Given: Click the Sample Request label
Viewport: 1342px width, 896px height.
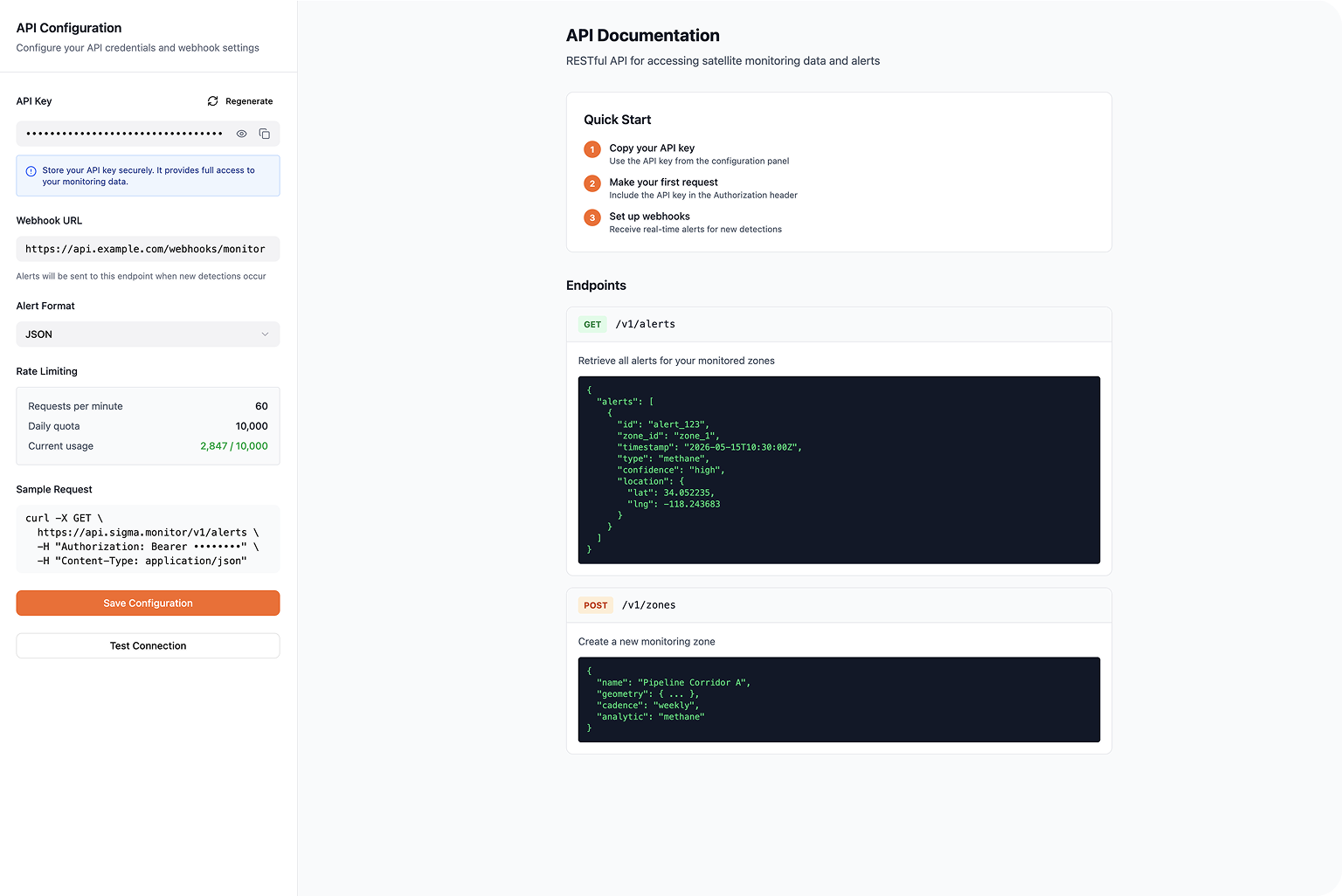Looking at the screenshot, I should tap(54, 490).
